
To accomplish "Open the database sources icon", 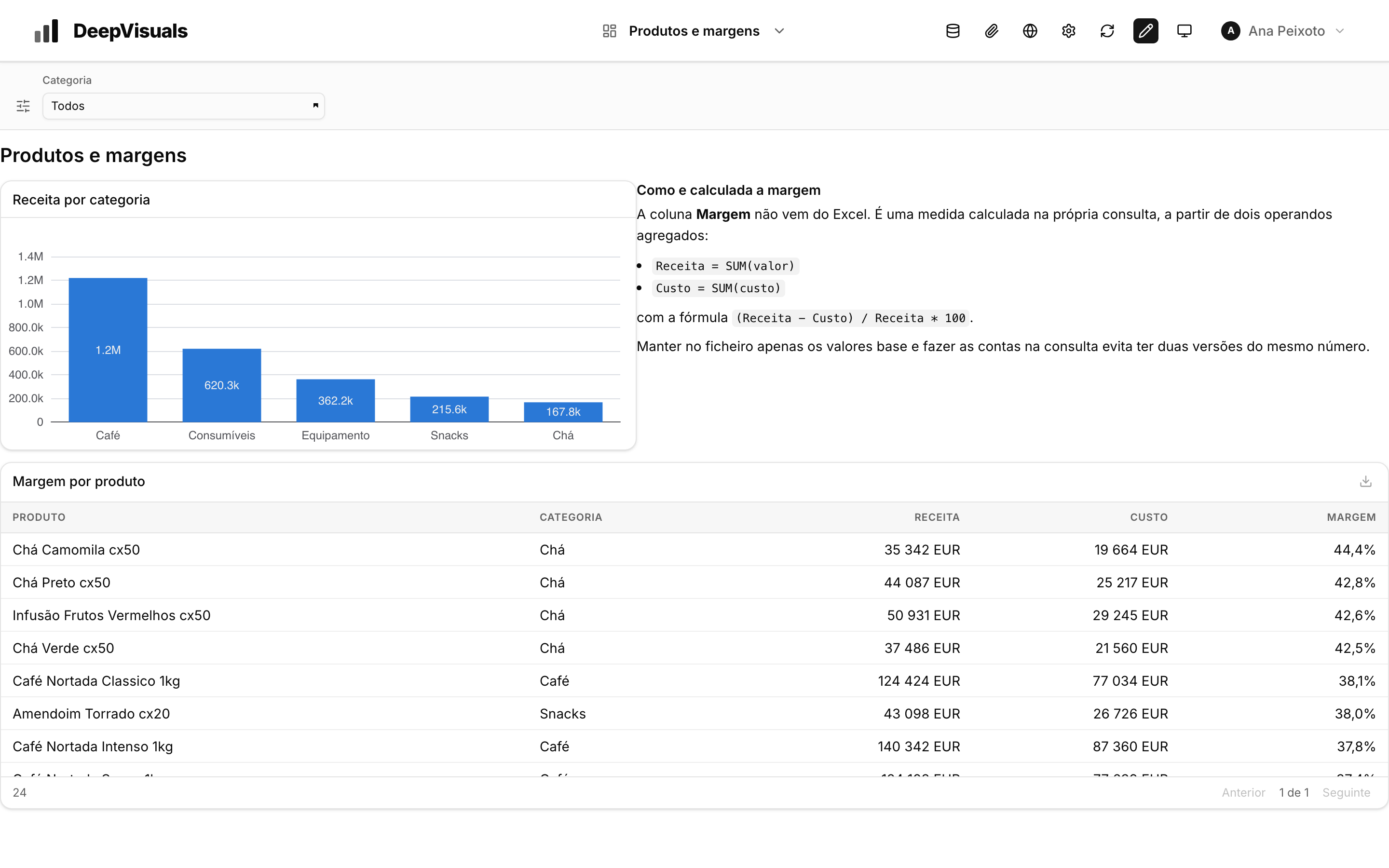I will click(x=953, y=31).
